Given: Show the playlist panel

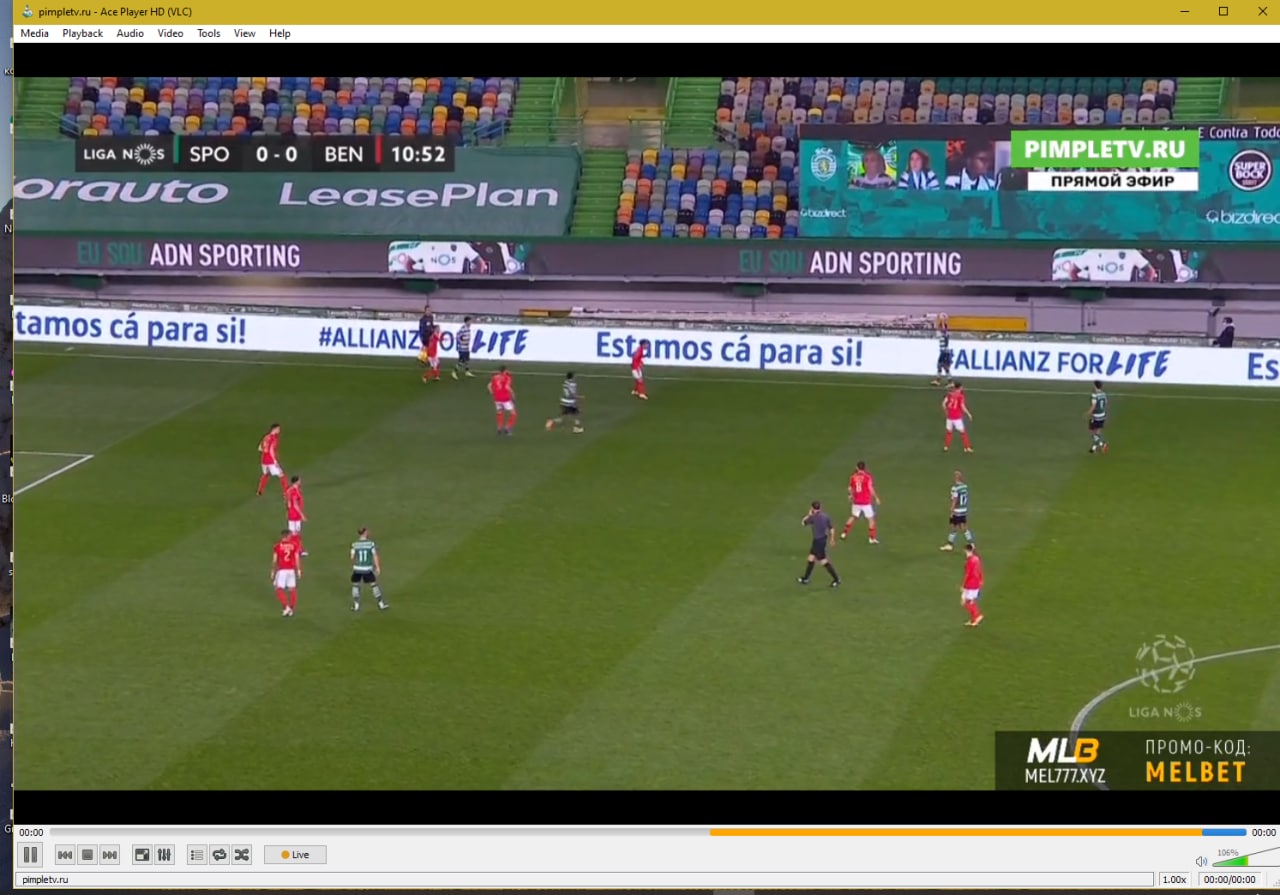Looking at the screenshot, I should pos(197,855).
